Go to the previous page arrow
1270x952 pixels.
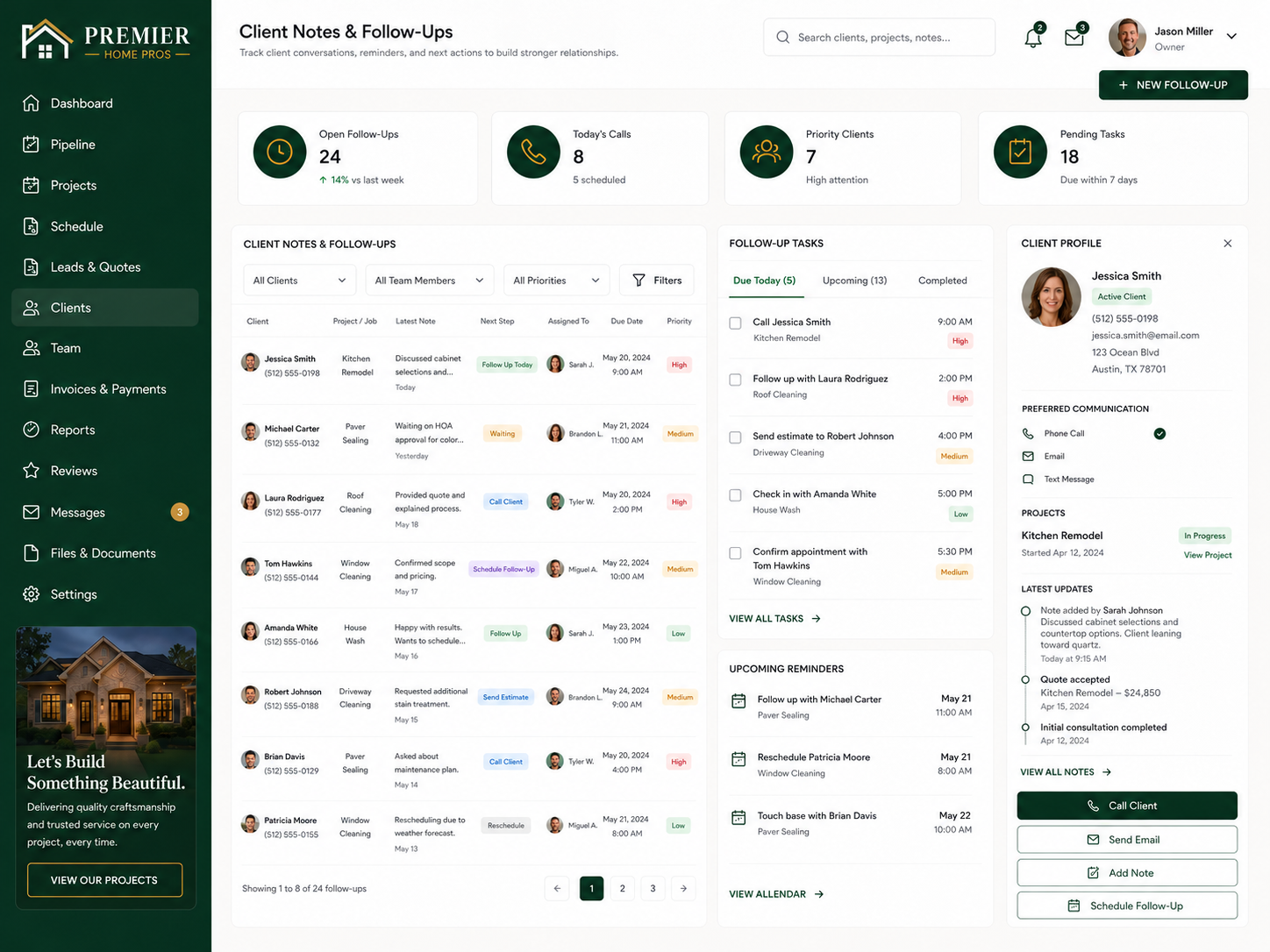point(557,889)
